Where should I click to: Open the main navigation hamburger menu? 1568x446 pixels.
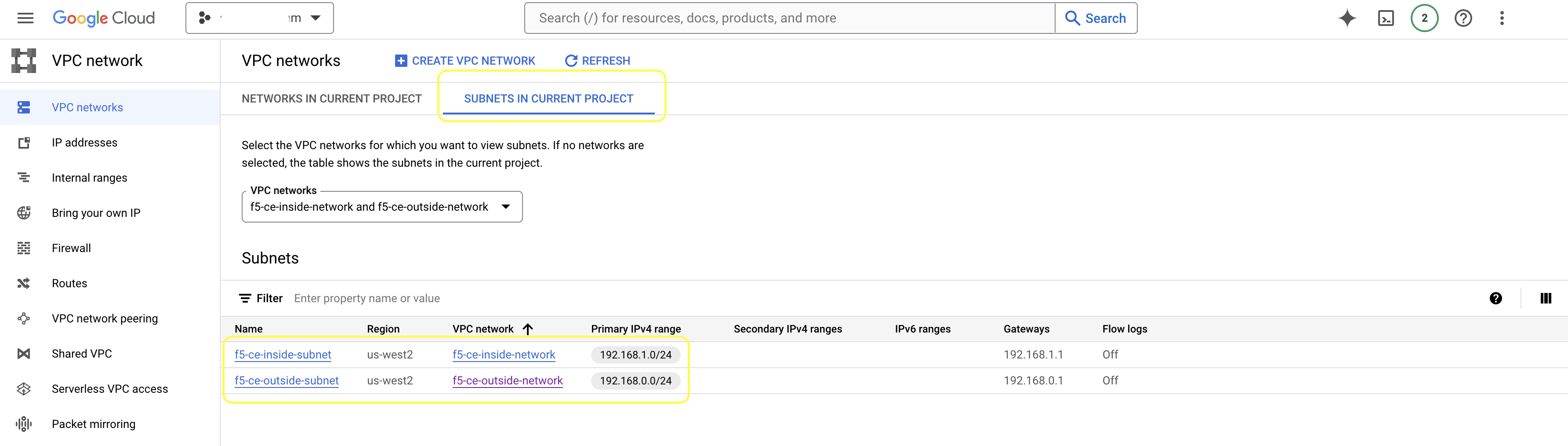tap(25, 18)
